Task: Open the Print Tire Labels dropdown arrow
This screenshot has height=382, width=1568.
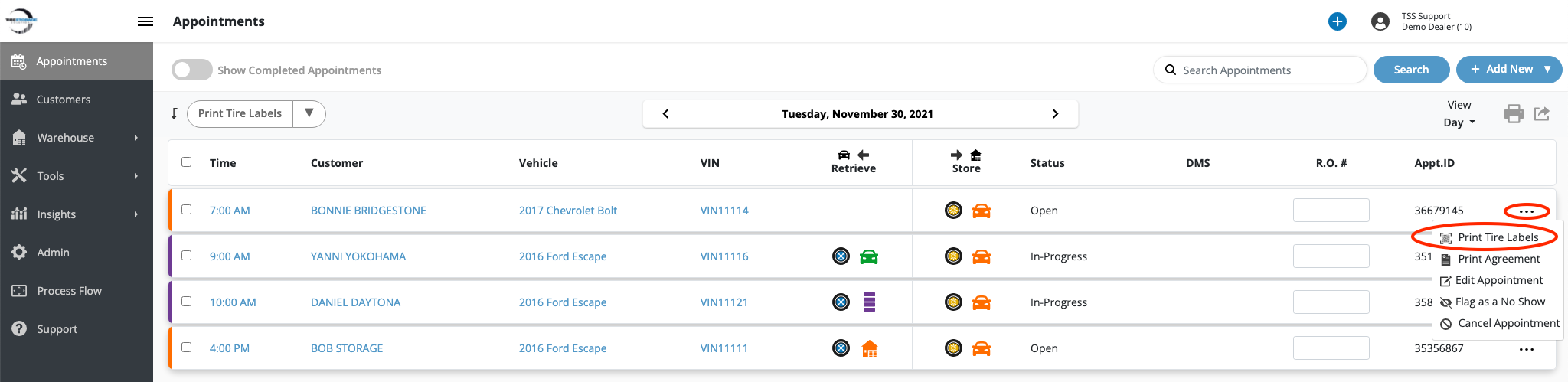Action: 309,113
